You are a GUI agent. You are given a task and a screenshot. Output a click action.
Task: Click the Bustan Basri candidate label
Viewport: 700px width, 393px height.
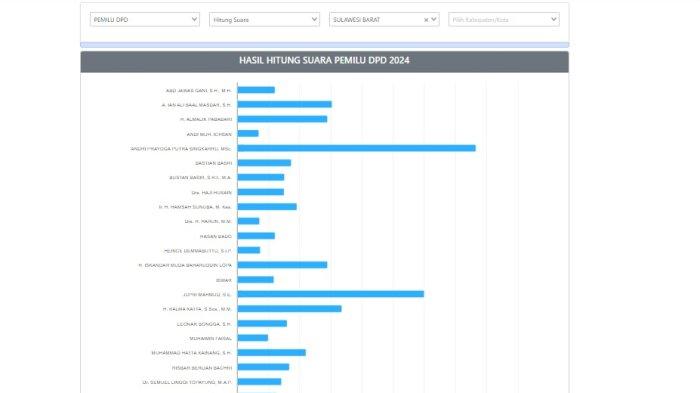200,178
